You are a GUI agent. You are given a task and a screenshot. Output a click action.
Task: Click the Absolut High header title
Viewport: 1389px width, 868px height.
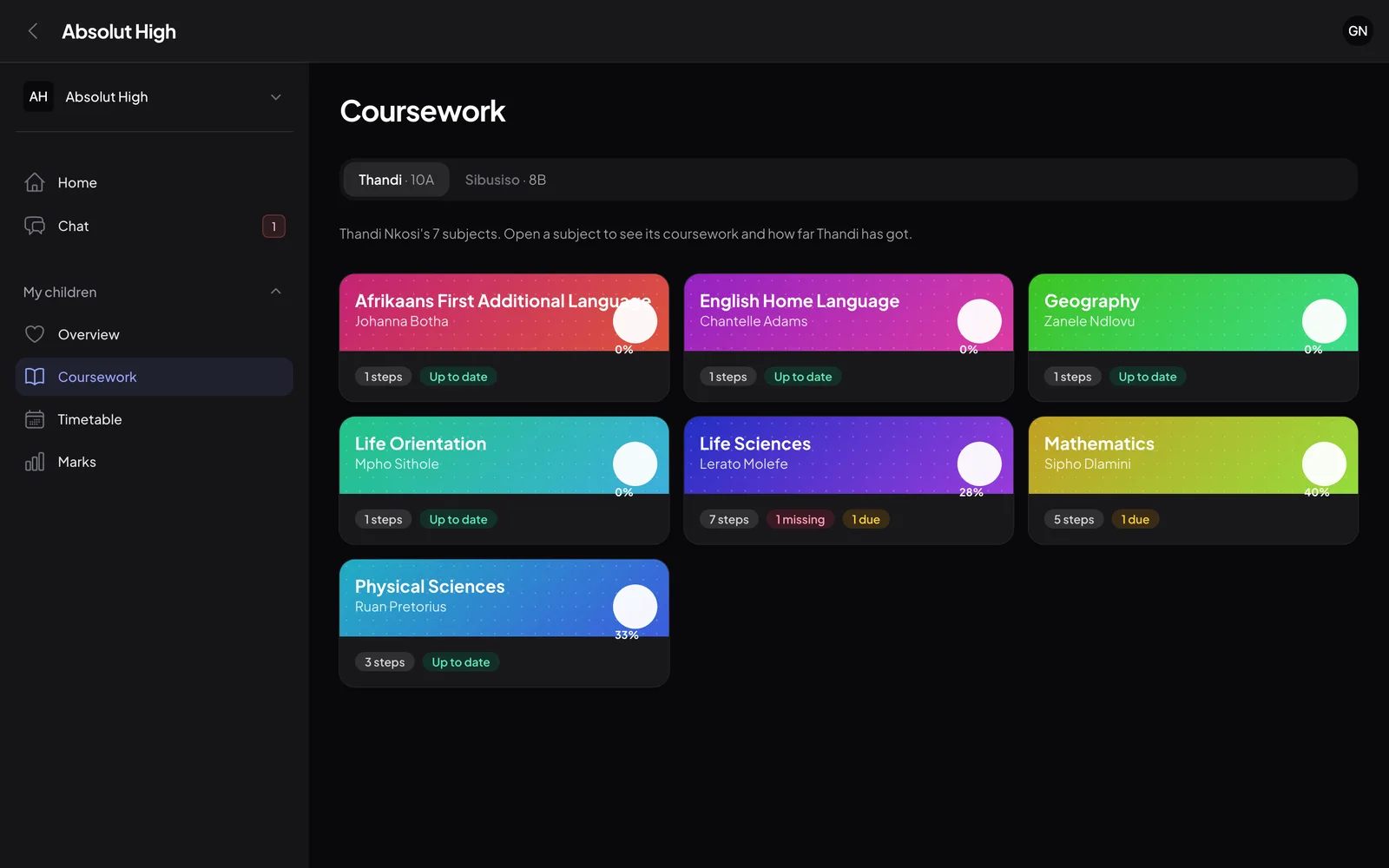pos(119,32)
